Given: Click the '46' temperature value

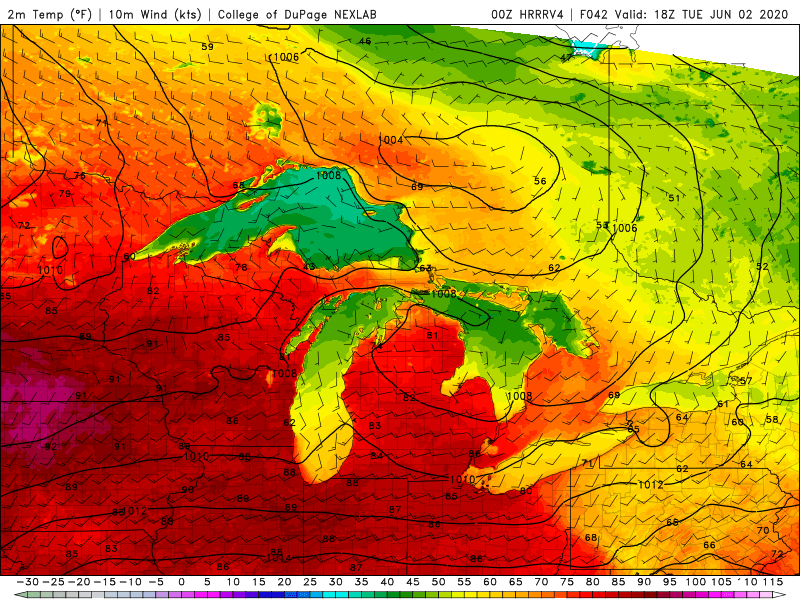Looking at the screenshot, I should click(x=365, y=41).
